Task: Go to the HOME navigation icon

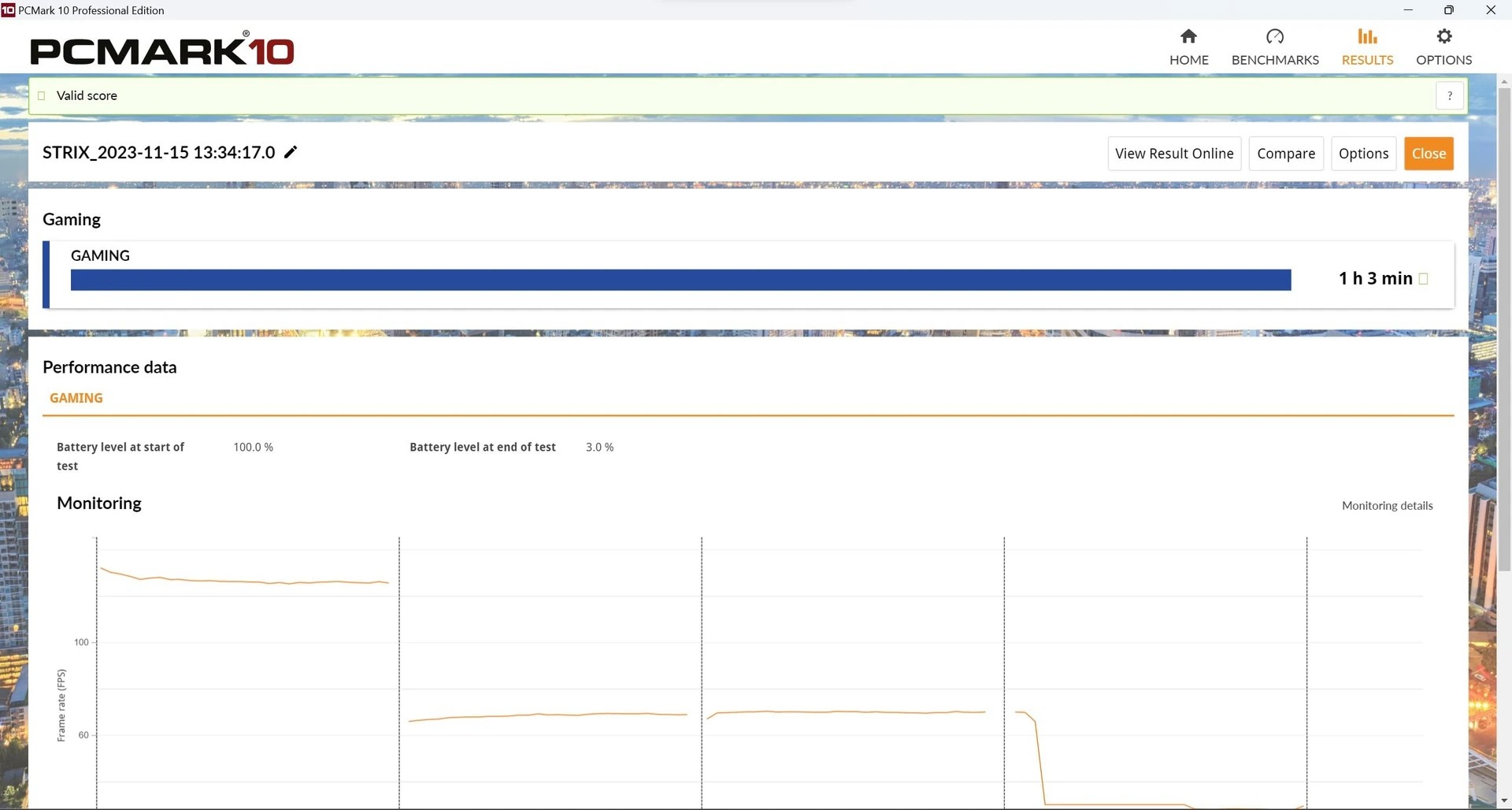Action: 1188,37
